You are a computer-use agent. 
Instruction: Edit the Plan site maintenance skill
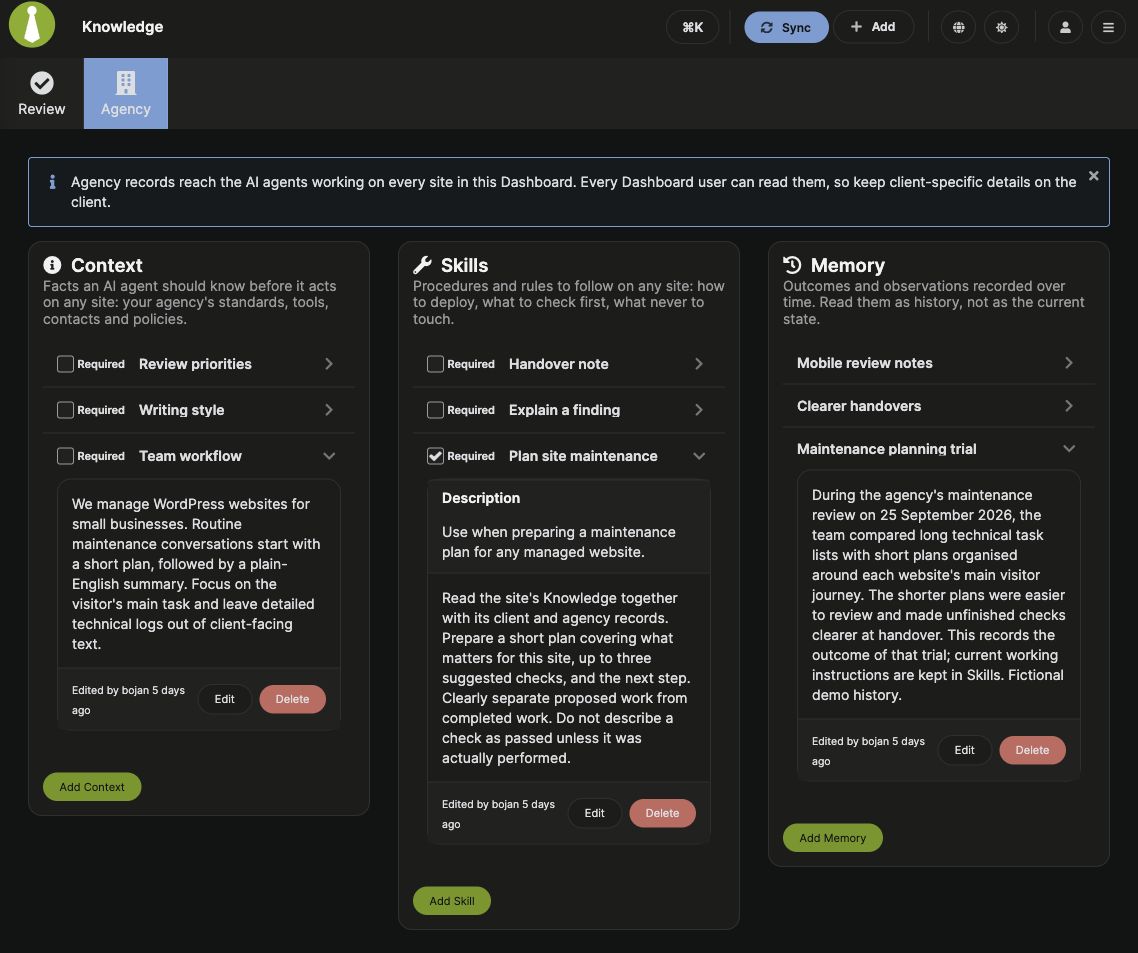tap(594, 813)
